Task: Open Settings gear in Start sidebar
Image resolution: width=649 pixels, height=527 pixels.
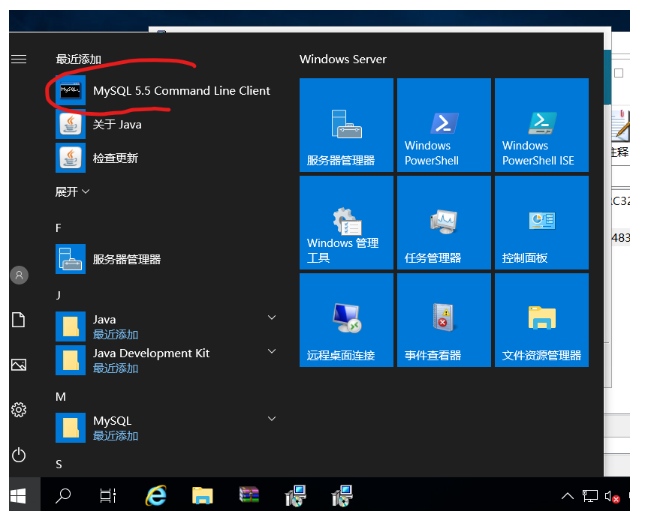Action: tap(19, 410)
